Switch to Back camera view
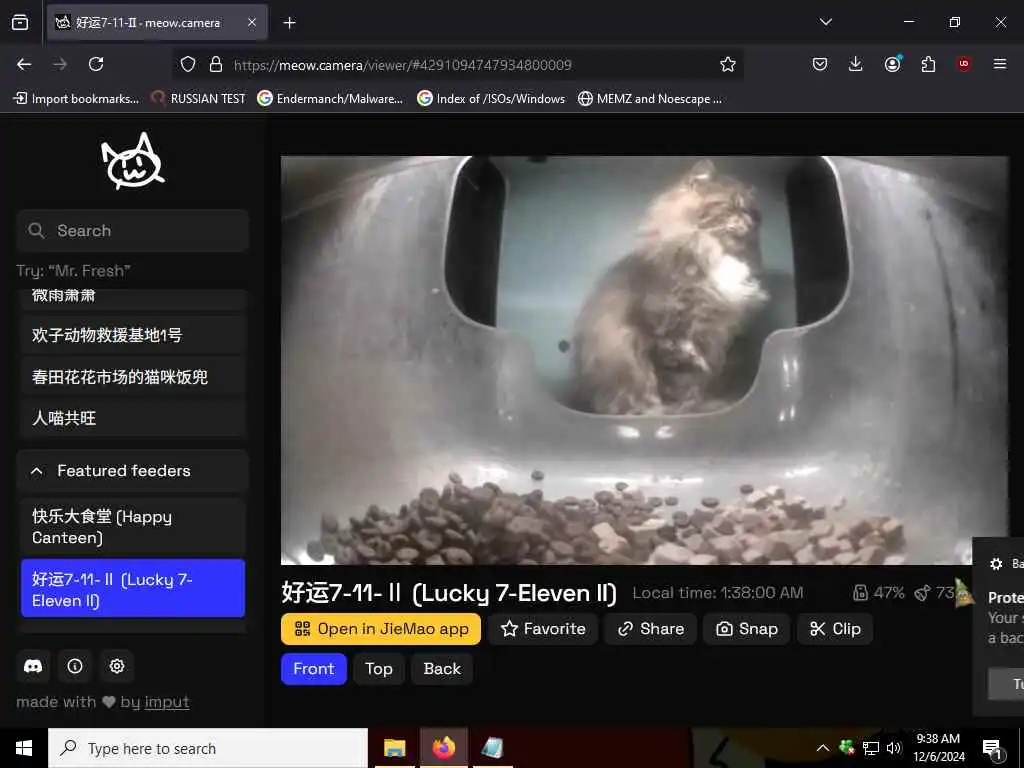 442,669
